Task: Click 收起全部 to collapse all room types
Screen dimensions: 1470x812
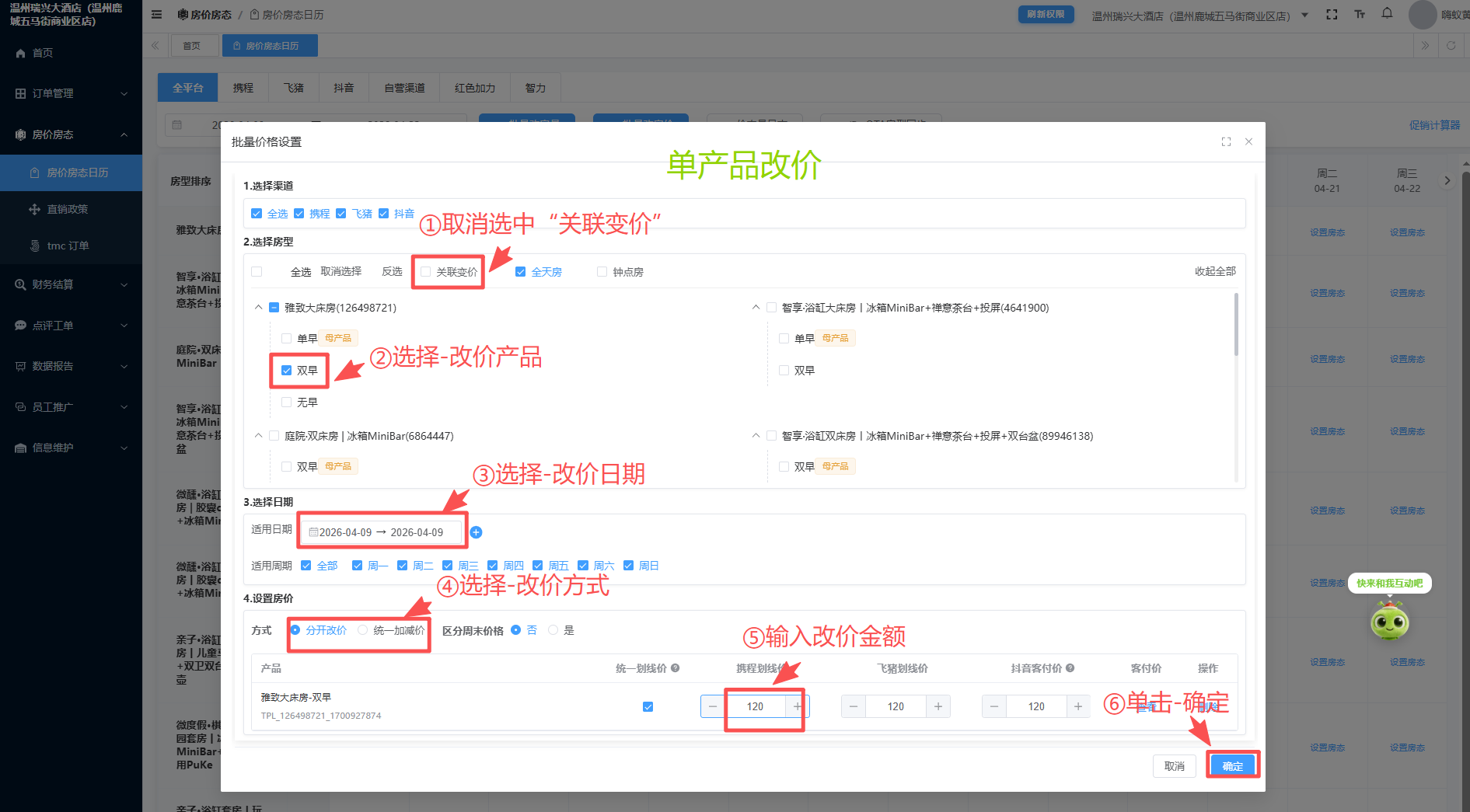Action: (1215, 271)
